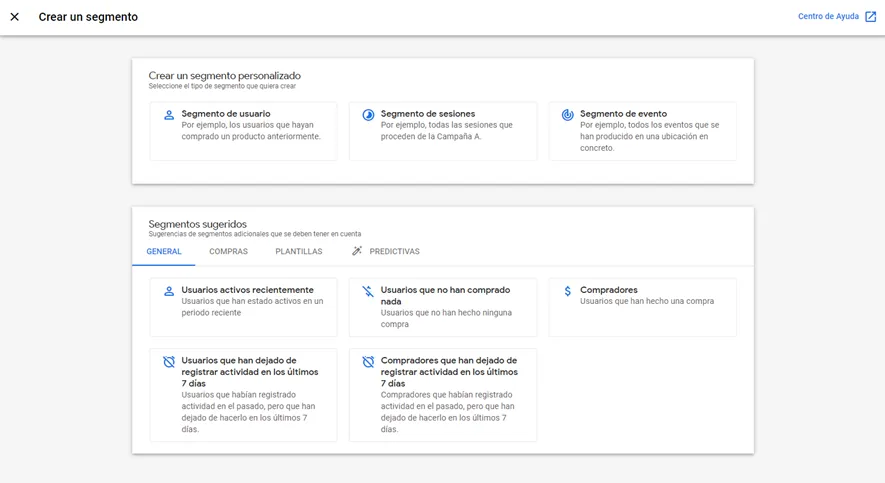
Task: Click the dollar sign Compradores icon
Action: point(567,291)
